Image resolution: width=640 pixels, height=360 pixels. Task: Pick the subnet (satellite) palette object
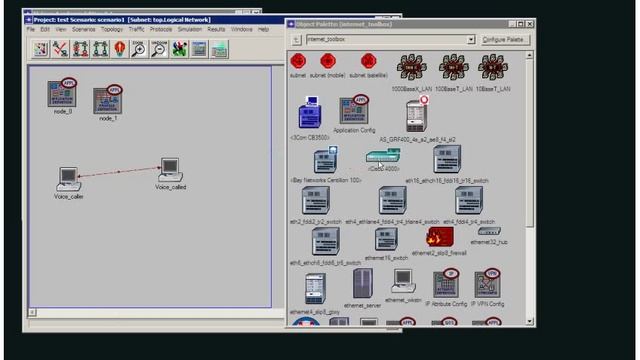(x=368, y=62)
